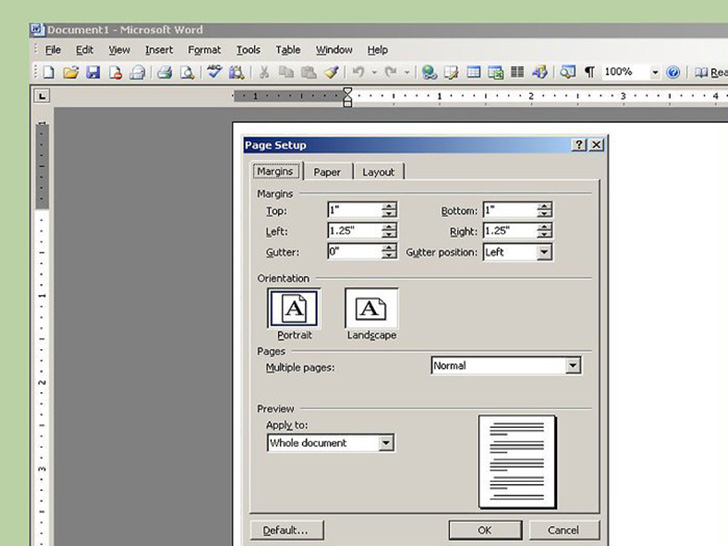Open the Apply to dropdown
728x546 pixels.
pyautogui.click(x=386, y=443)
